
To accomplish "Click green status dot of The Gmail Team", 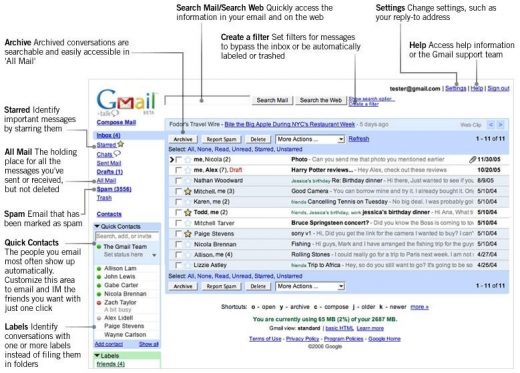I will 99,247.
